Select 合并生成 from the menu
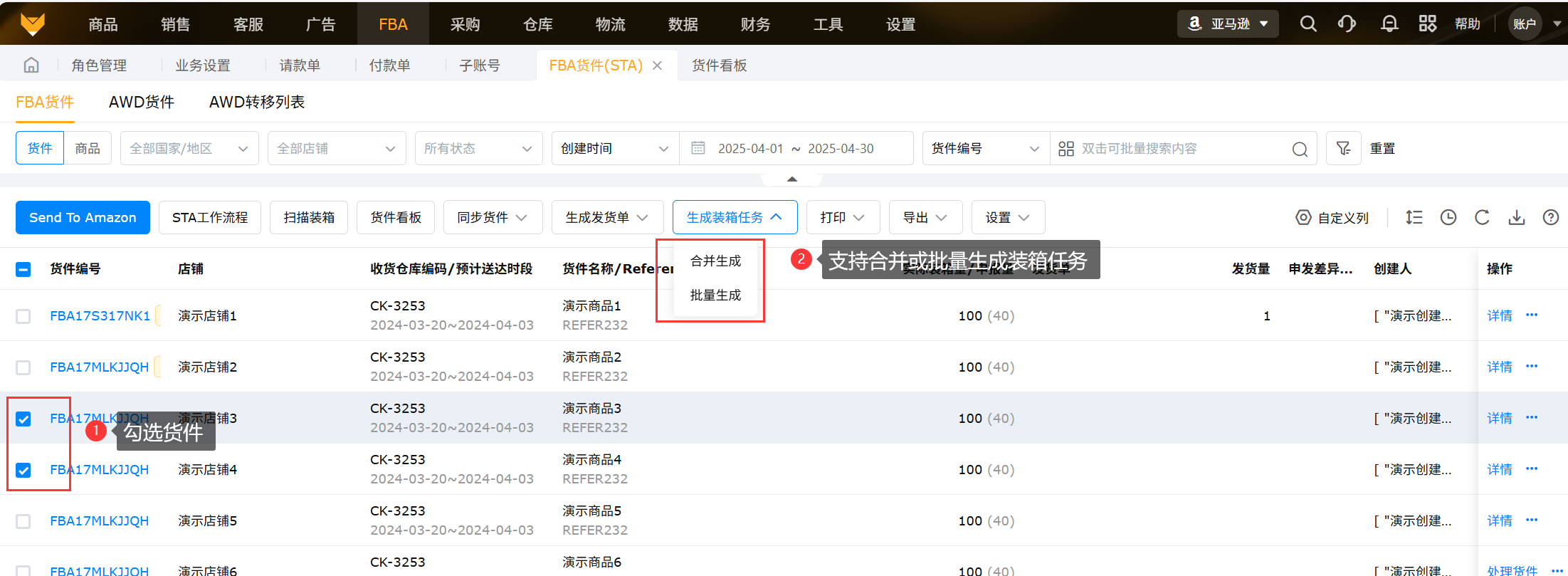Screen dimensions: 1568x576 click(x=715, y=261)
